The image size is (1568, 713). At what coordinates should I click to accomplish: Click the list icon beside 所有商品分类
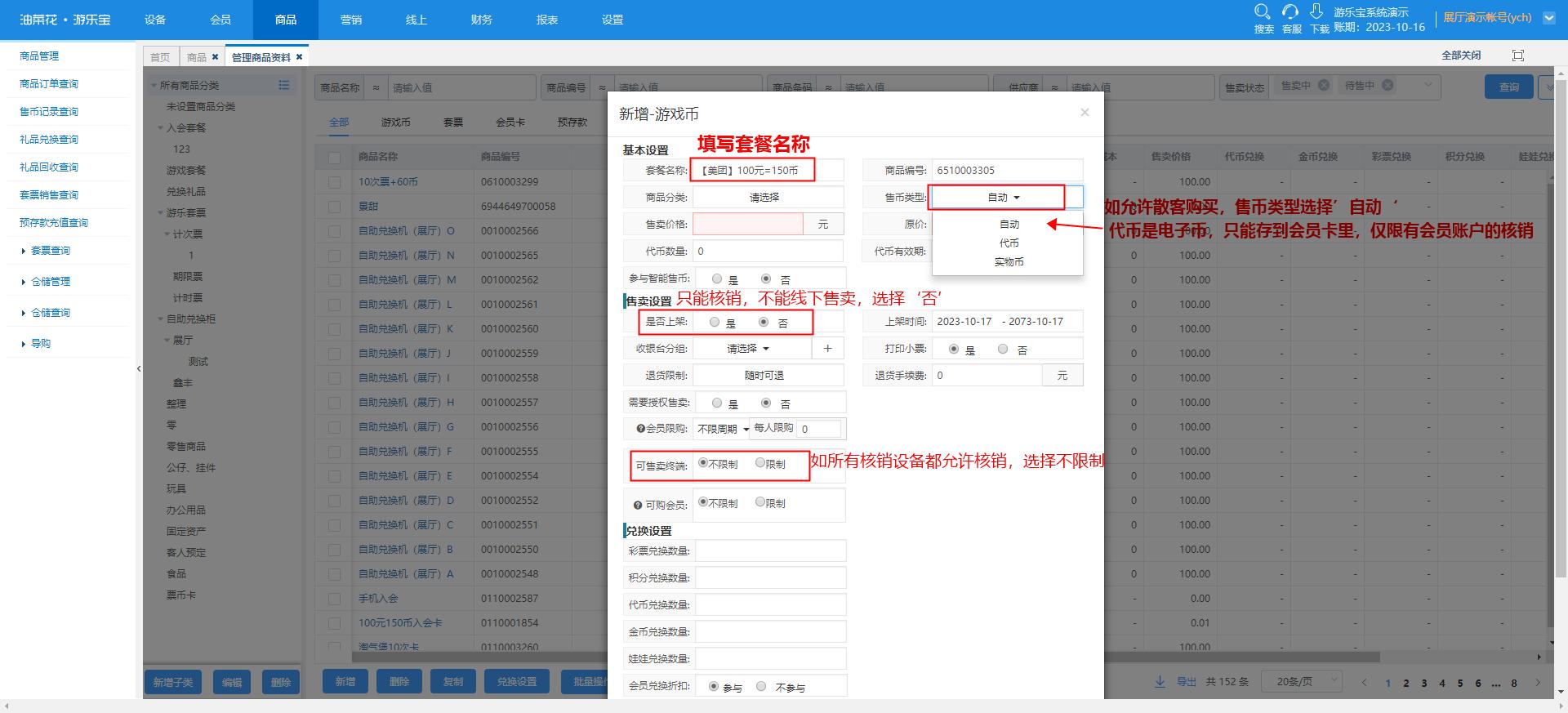[284, 85]
